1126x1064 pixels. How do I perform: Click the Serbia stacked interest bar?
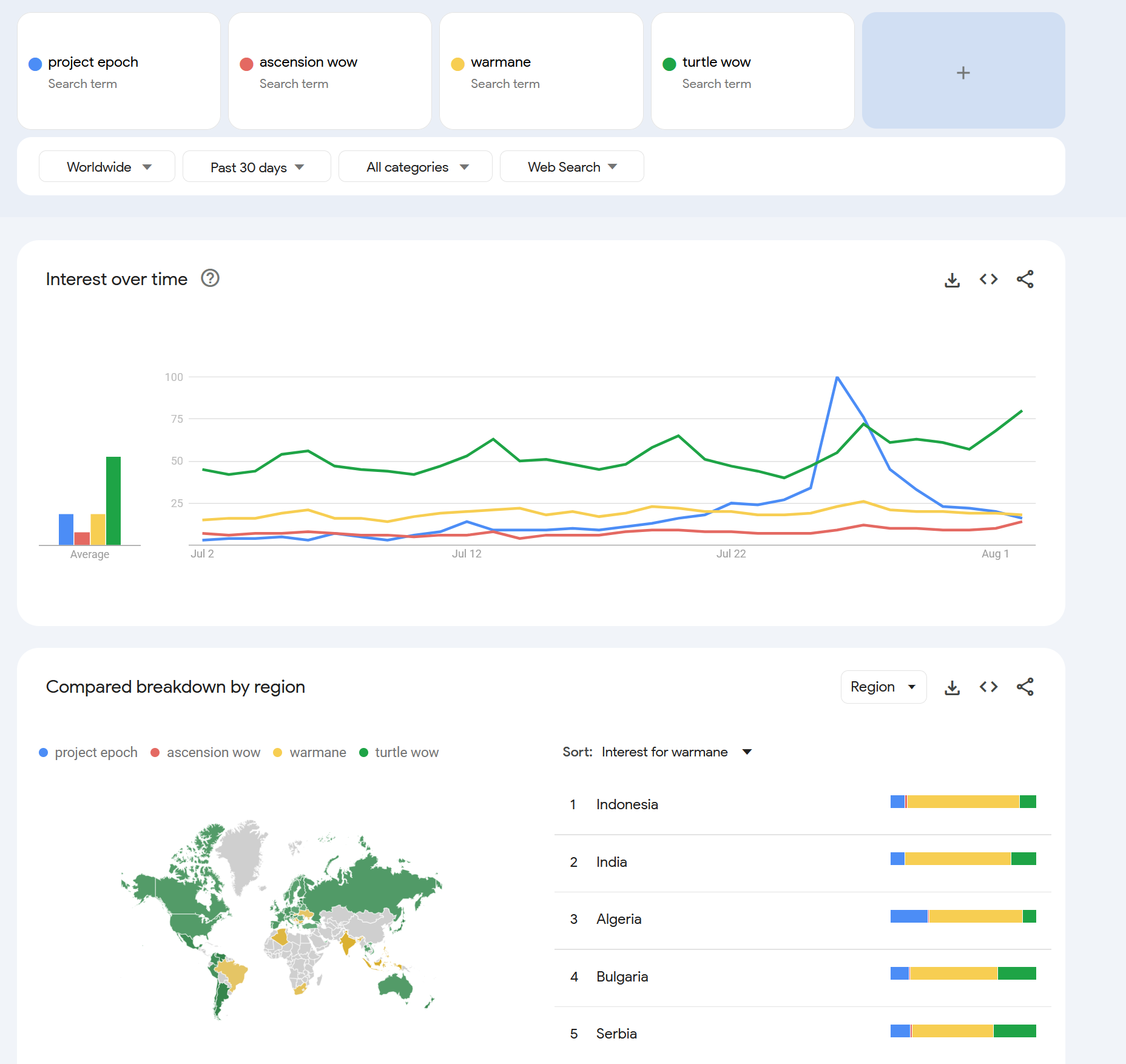tap(963, 1031)
